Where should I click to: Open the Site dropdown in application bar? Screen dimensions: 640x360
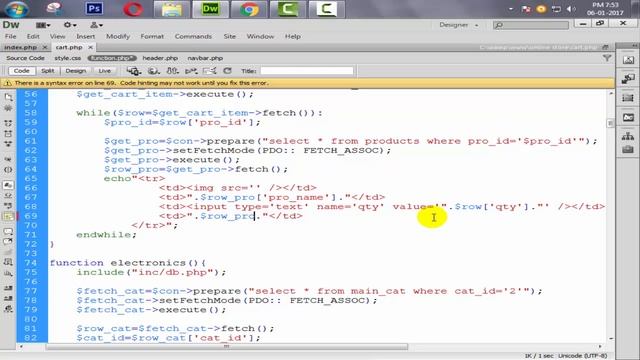96,25
